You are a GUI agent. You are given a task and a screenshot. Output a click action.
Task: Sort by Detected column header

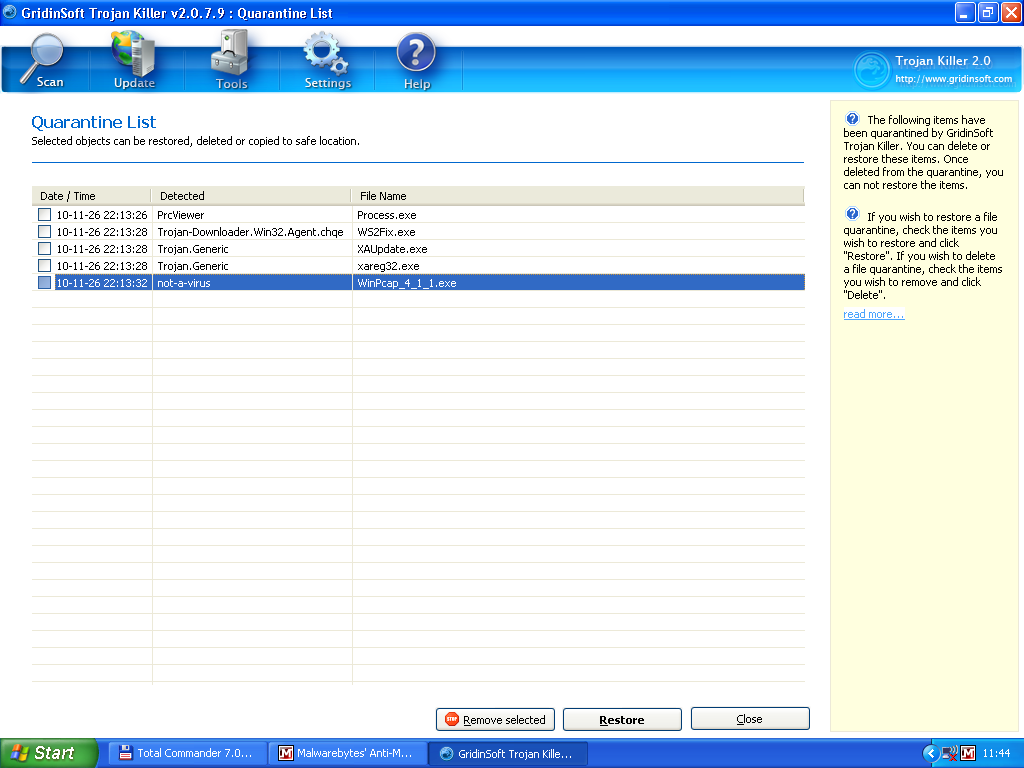(x=251, y=195)
